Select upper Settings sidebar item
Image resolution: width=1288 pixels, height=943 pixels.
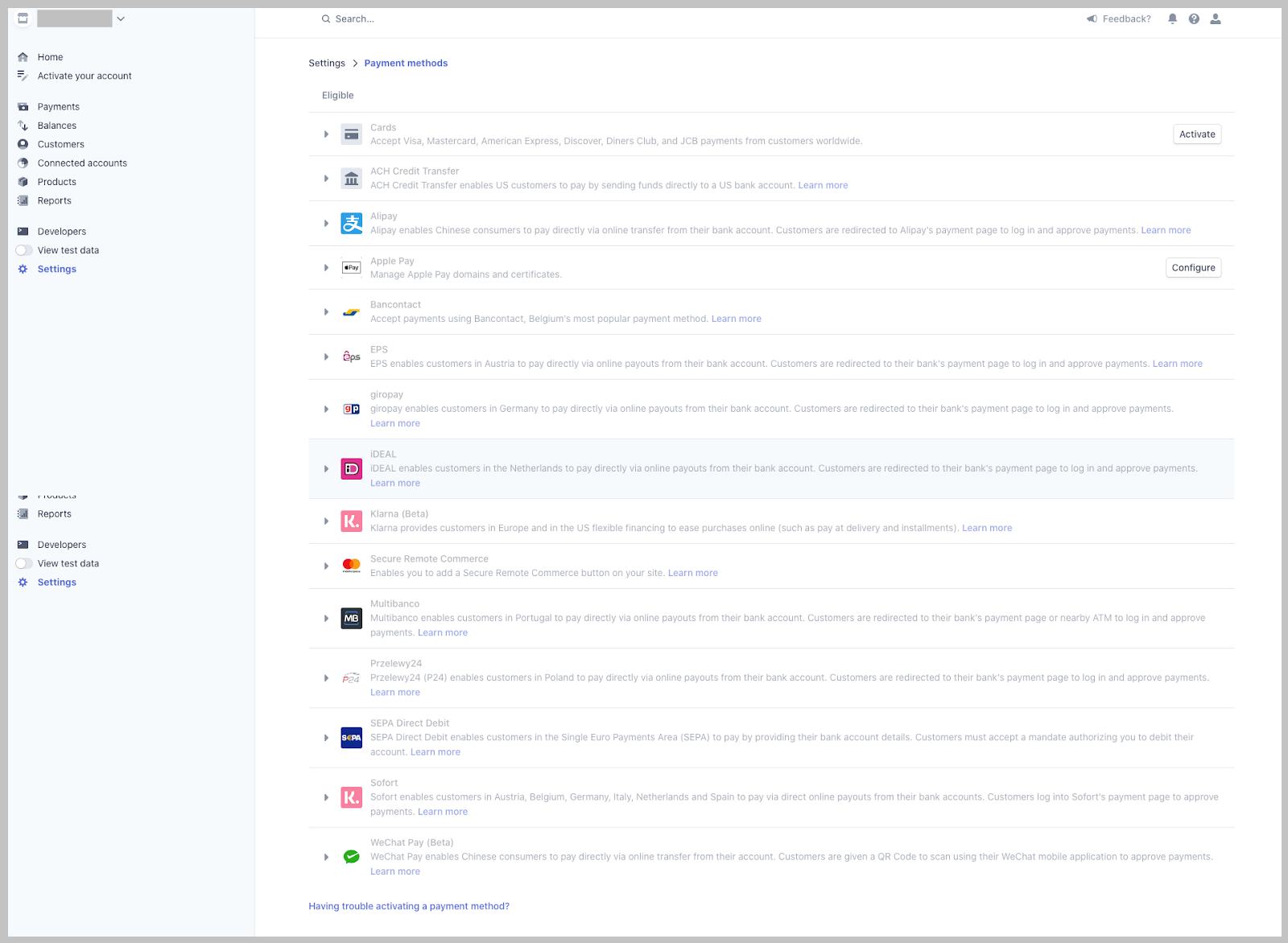57,269
